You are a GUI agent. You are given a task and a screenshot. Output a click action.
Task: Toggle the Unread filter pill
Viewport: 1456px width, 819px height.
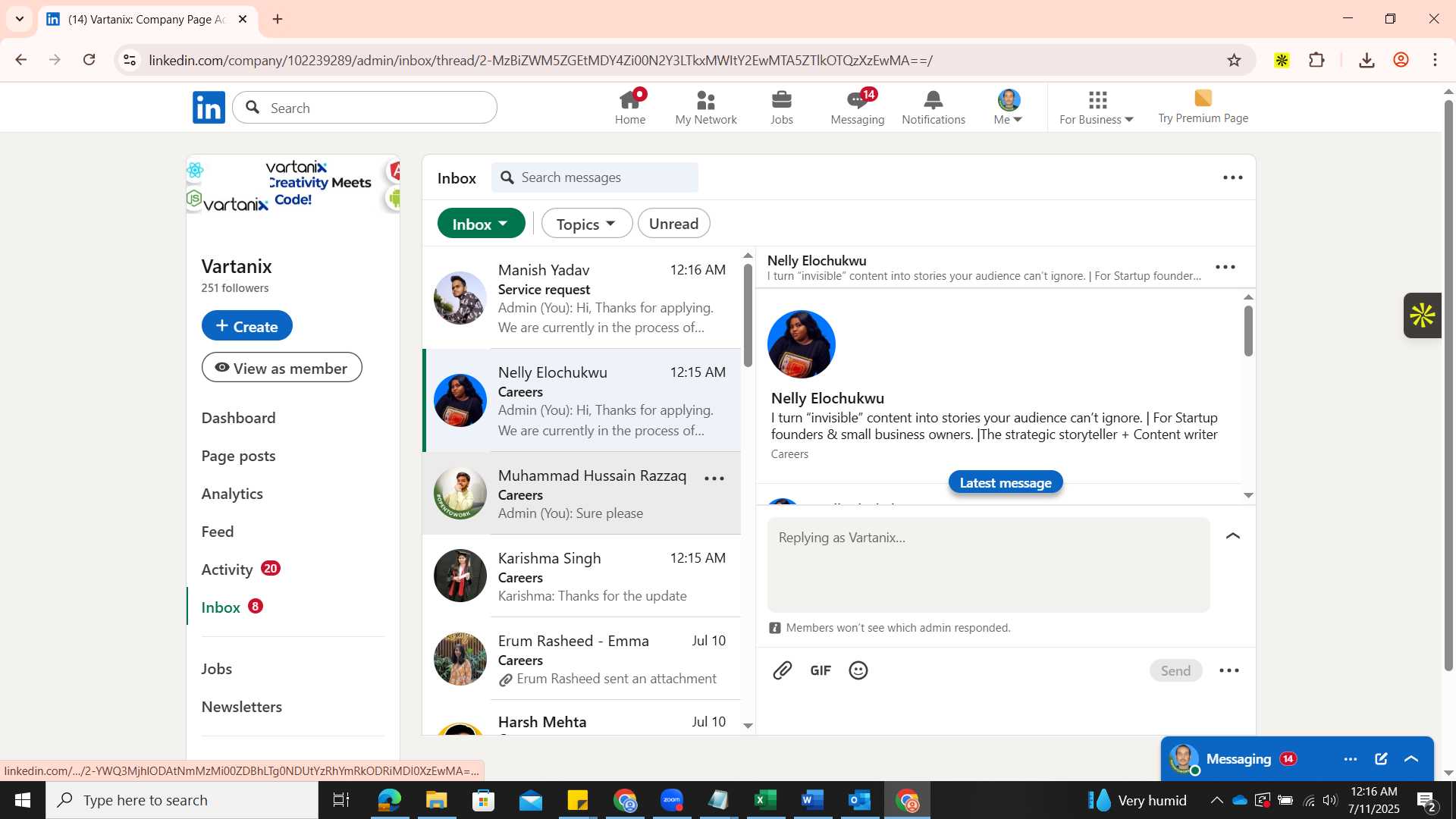click(673, 224)
